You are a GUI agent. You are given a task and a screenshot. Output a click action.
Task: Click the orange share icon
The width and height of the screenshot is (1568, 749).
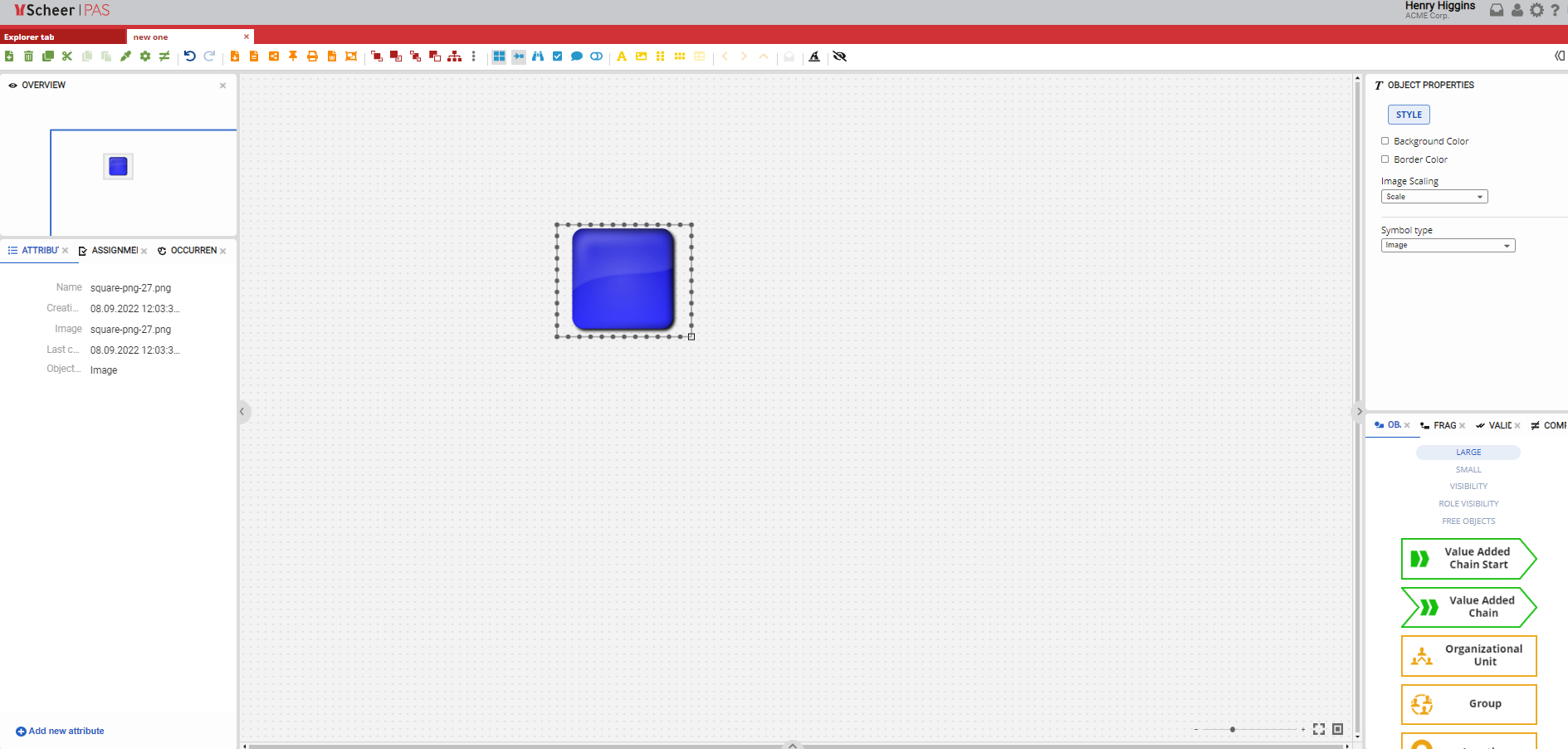click(274, 56)
